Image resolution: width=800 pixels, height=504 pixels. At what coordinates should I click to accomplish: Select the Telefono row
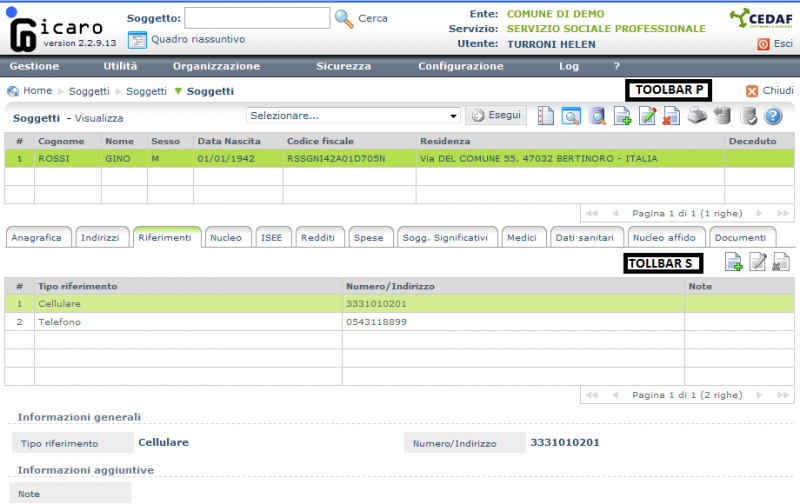tap(399, 322)
